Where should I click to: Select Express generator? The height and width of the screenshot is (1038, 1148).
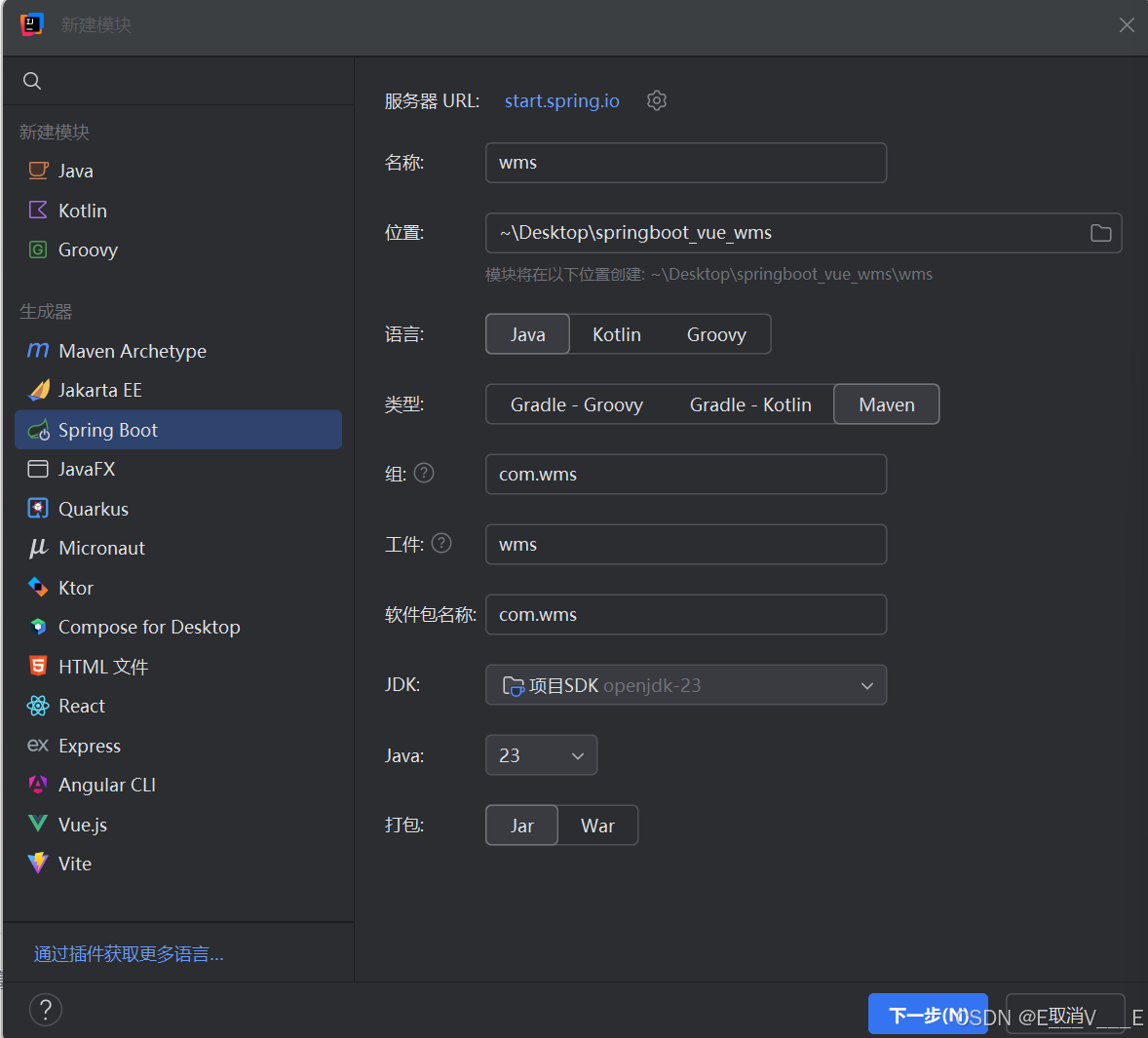178,746
